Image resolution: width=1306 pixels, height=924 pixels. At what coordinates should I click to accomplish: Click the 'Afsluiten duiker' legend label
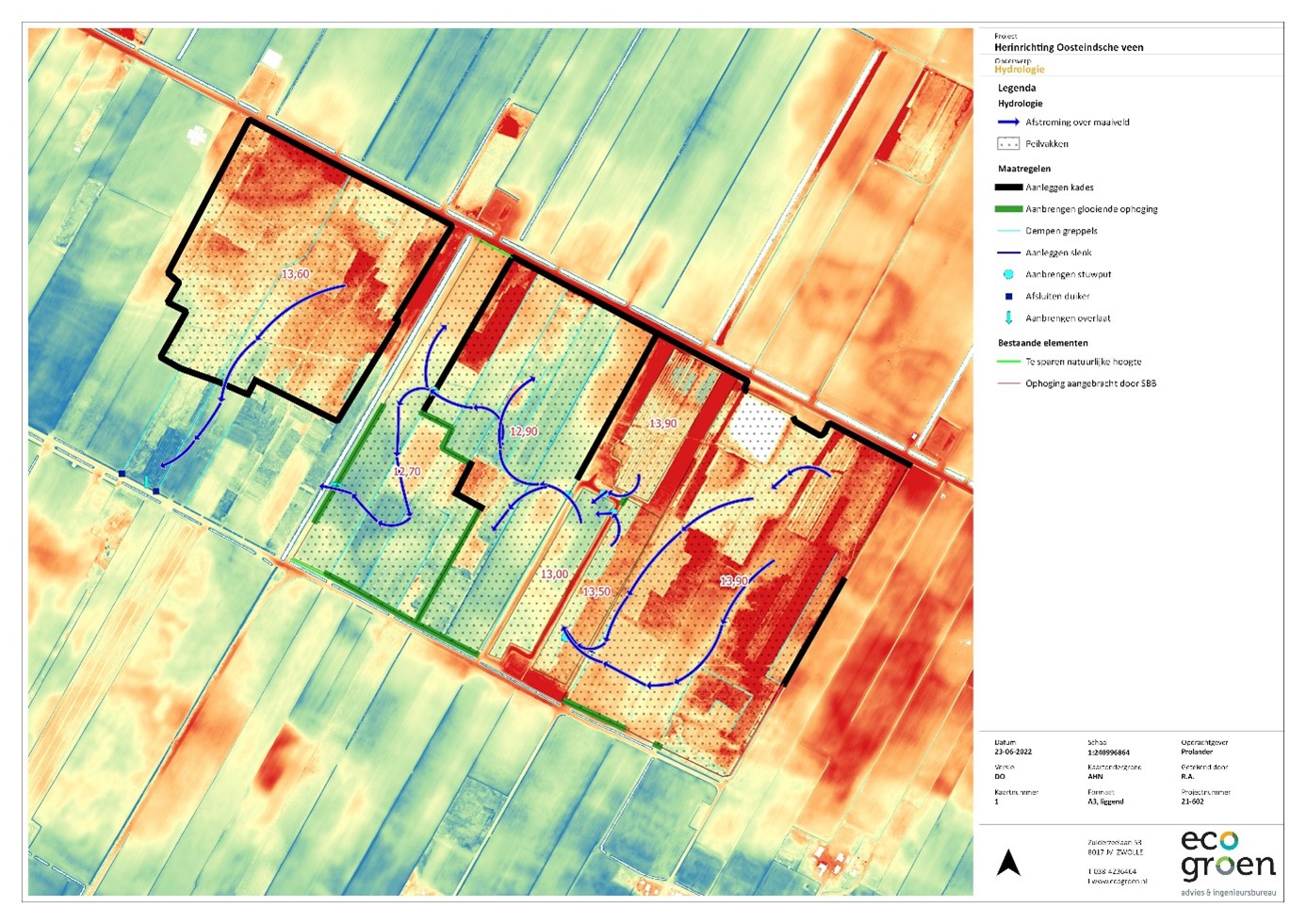(1057, 296)
